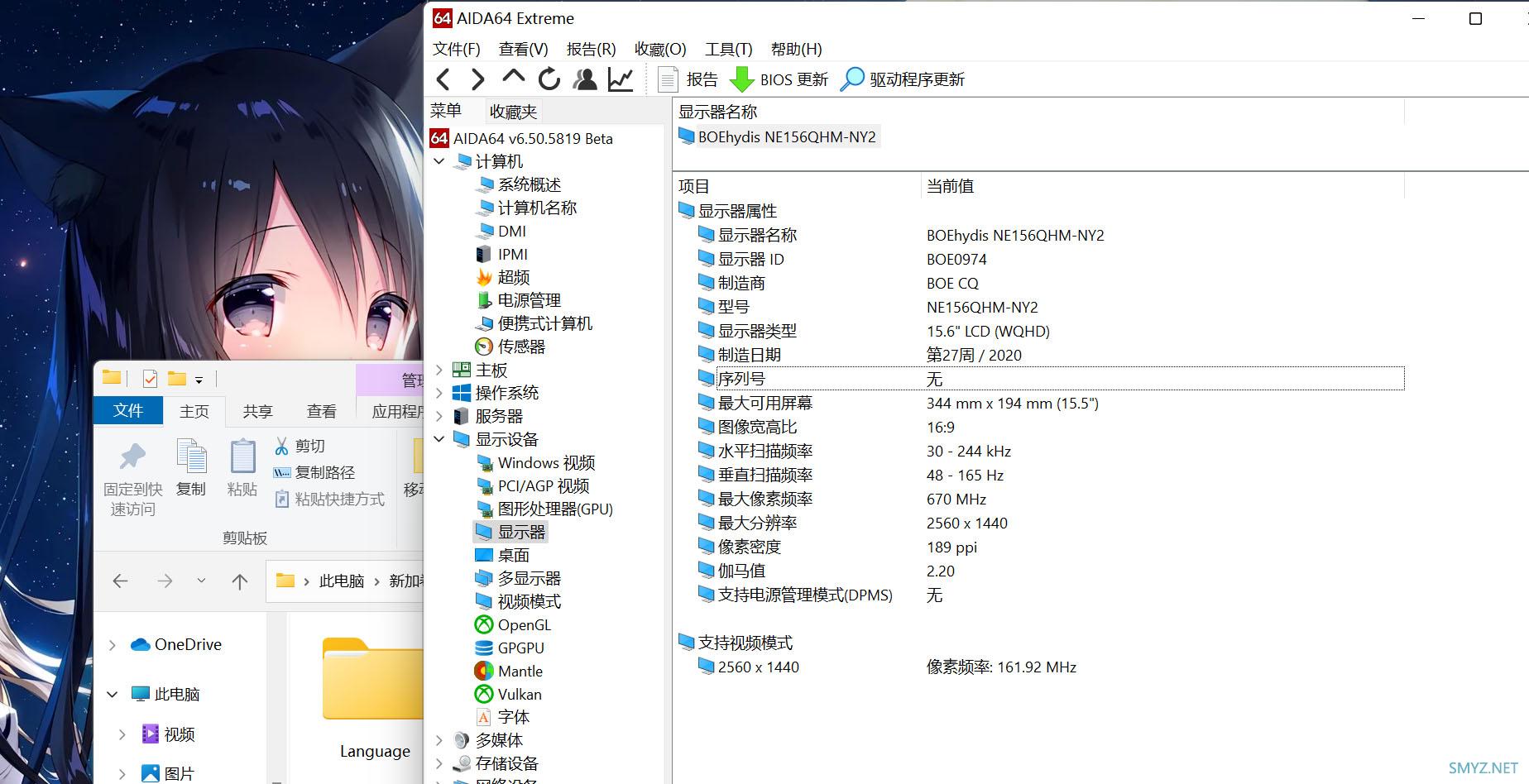
Task: Click the 驱动程序更新 button
Action: pos(903,79)
